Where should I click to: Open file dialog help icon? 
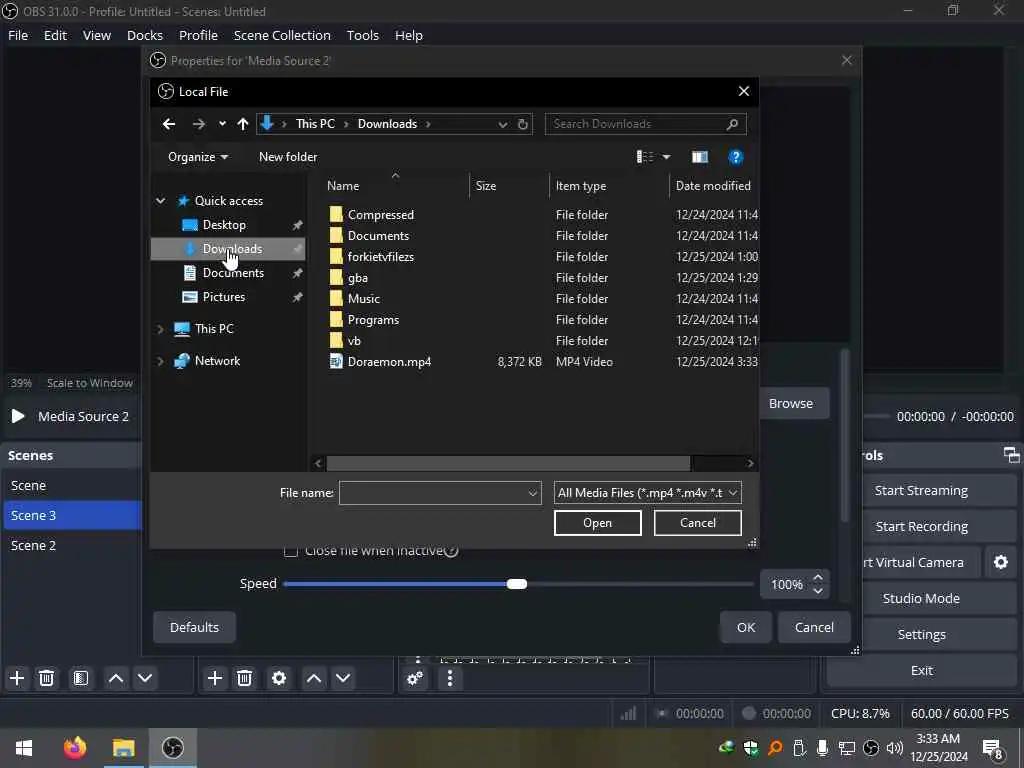(735, 157)
